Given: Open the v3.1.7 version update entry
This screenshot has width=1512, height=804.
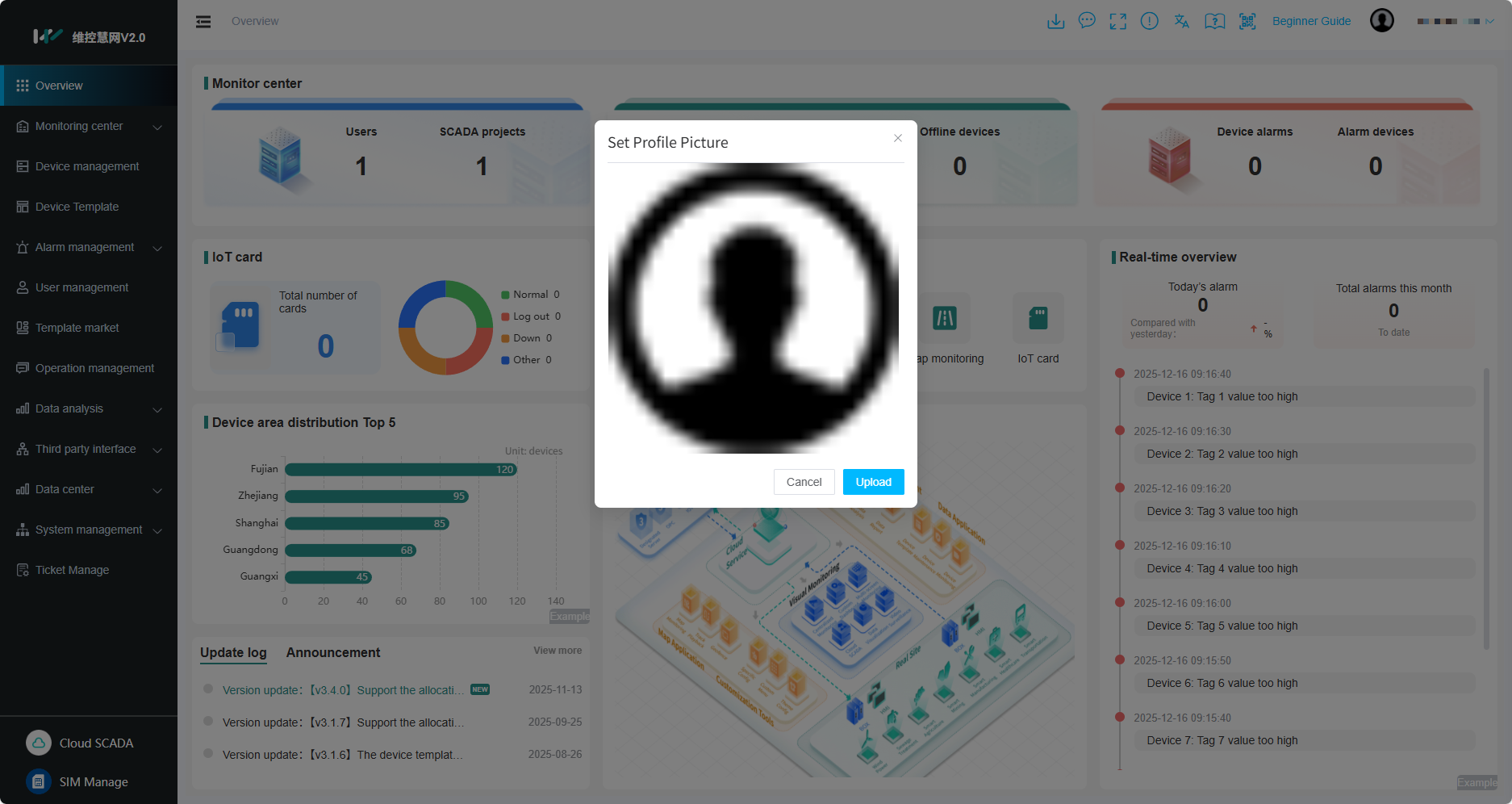Looking at the screenshot, I should tap(343, 722).
